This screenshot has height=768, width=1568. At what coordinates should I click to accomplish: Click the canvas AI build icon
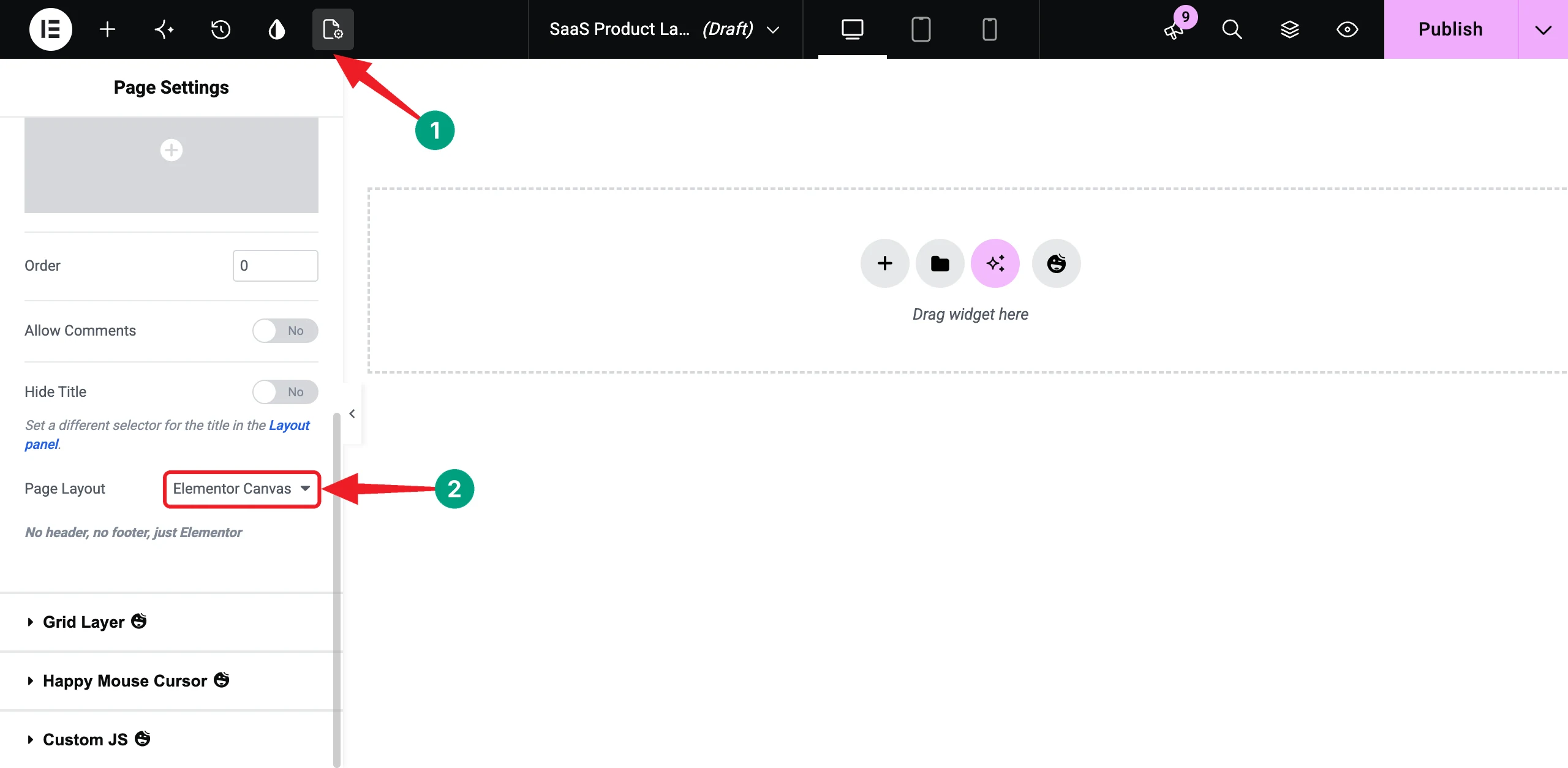tap(995, 263)
